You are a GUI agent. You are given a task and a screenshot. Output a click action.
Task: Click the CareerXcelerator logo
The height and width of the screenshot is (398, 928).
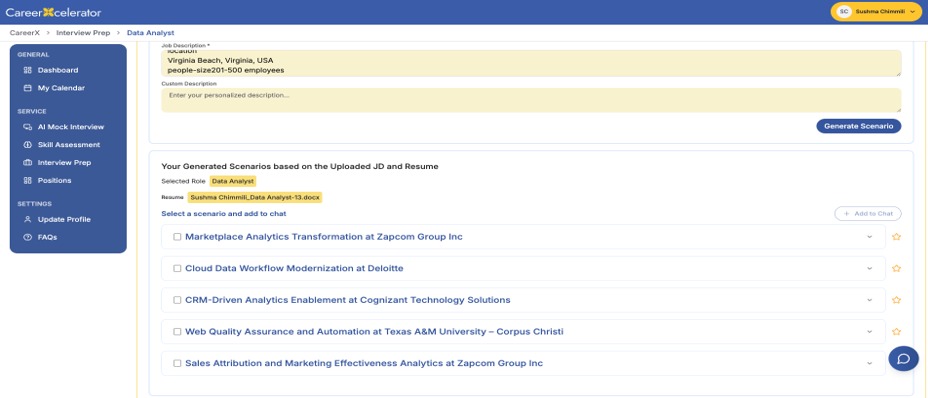coord(53,12)
